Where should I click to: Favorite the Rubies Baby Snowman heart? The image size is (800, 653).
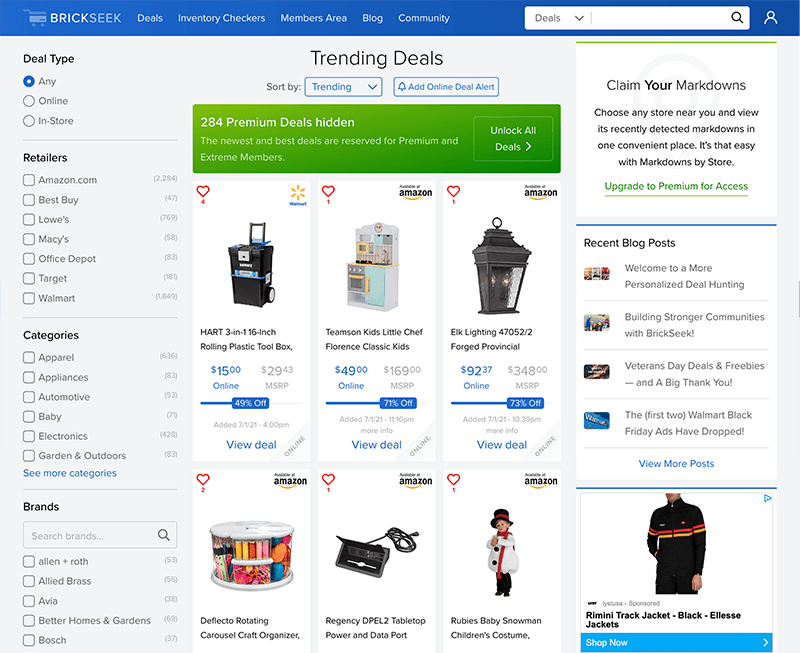coord(454,480)
